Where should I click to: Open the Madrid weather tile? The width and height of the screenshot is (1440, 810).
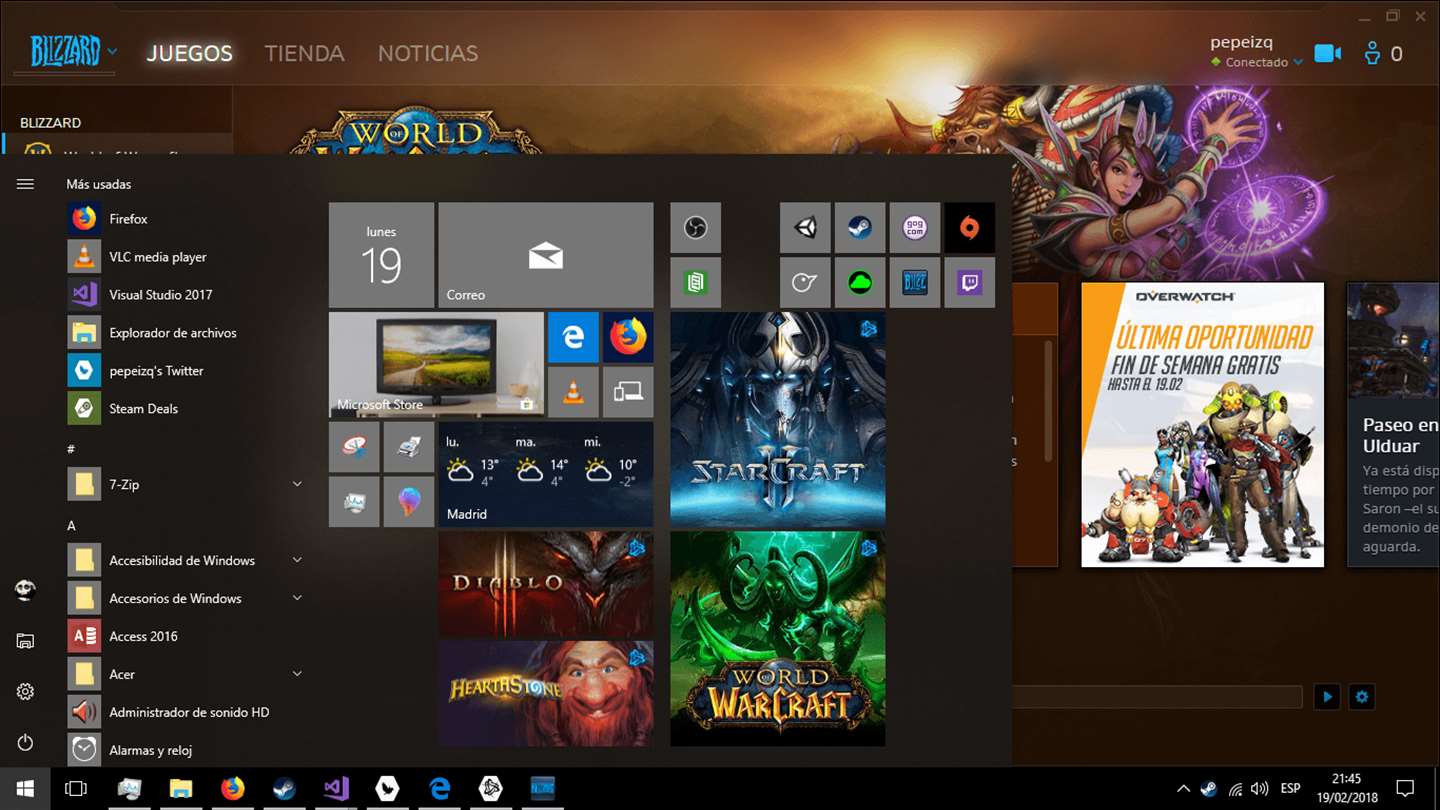pyautogui.click(x=546, y=474)
